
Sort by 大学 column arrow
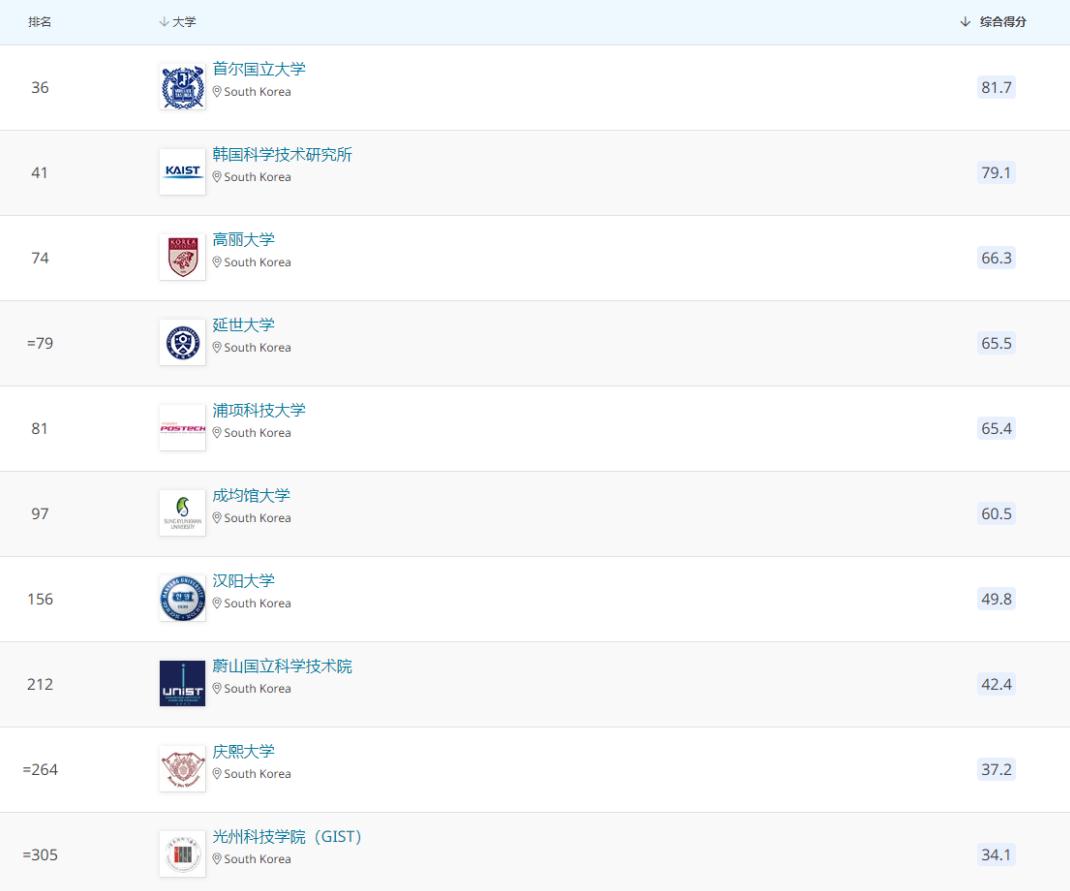(164, 22)
